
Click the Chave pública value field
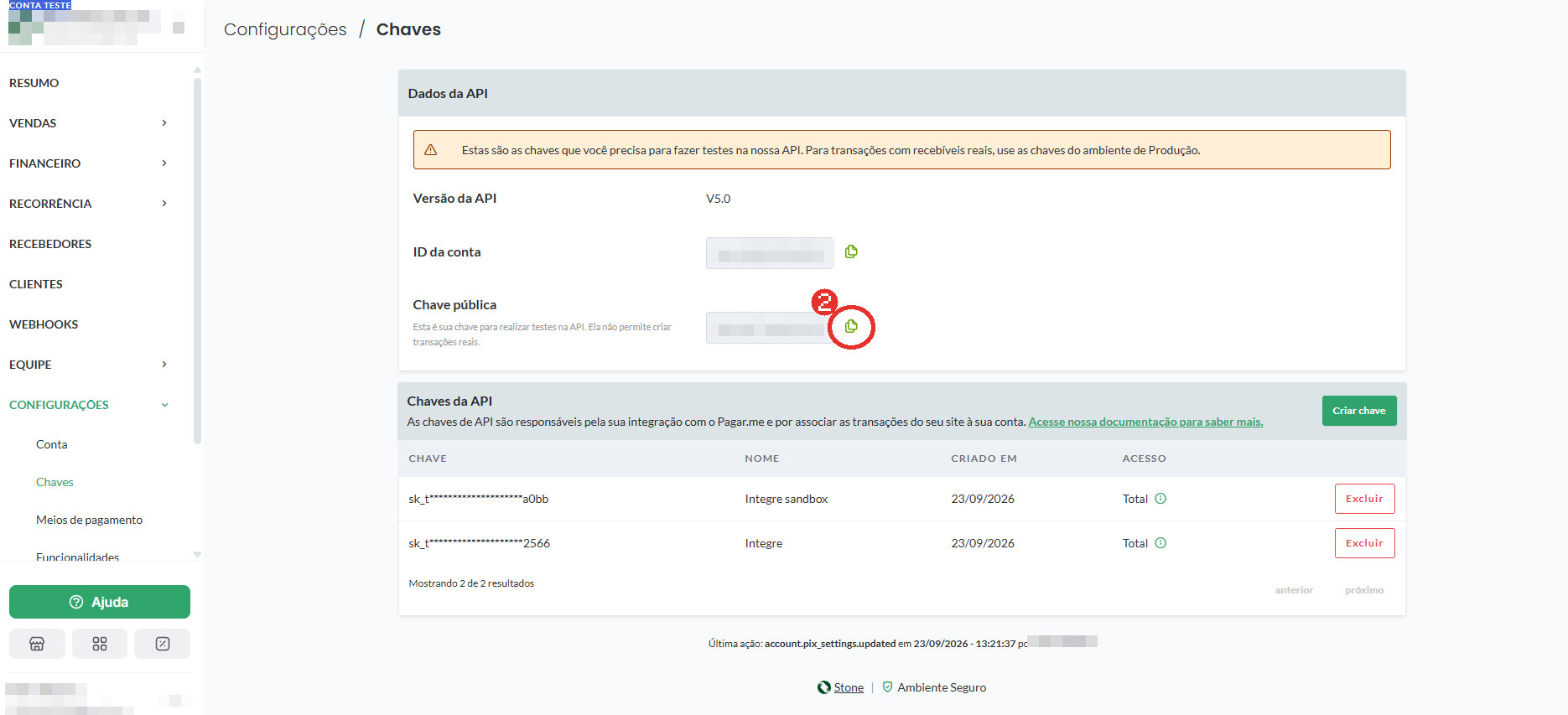pos(770,328)
